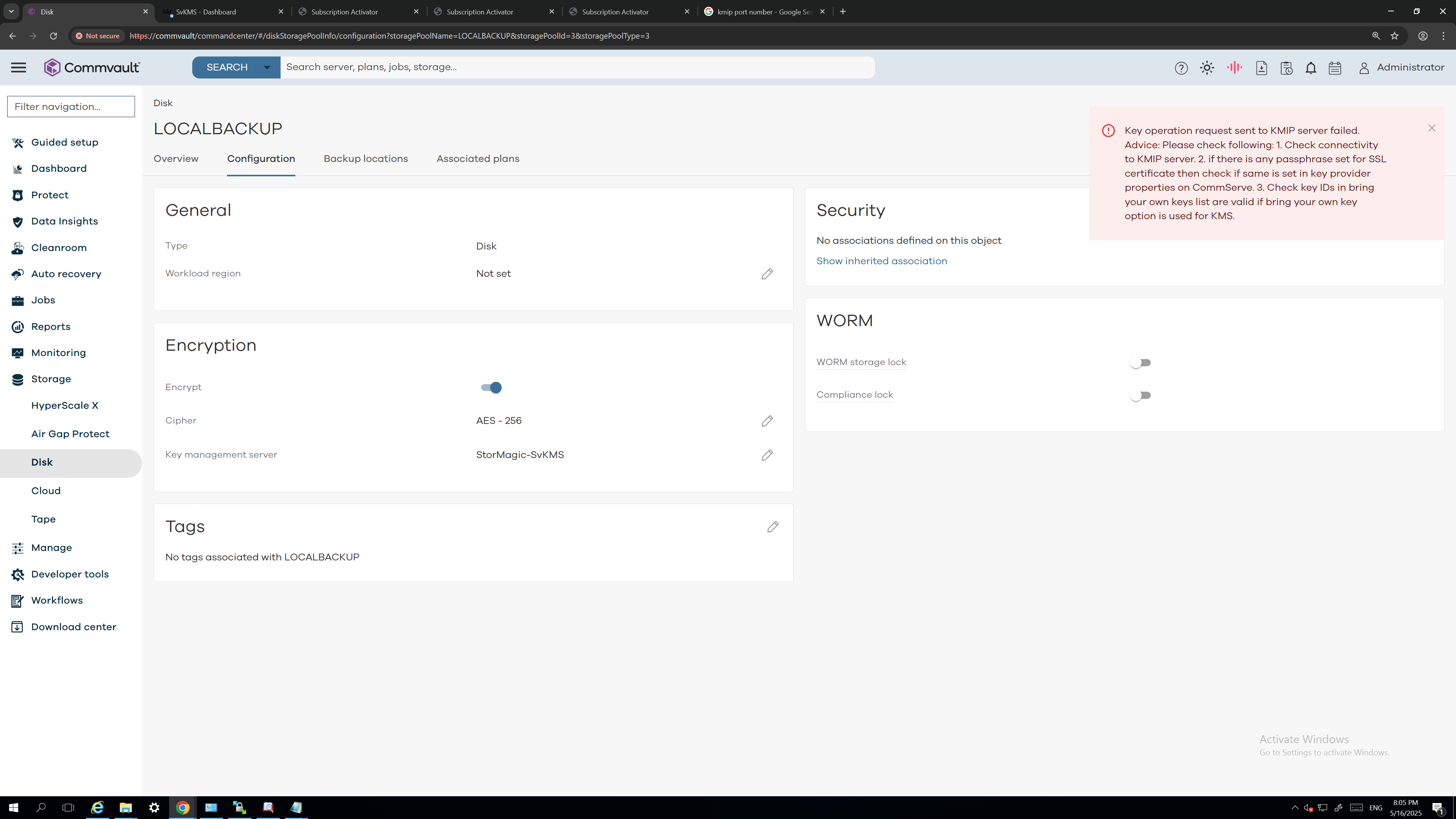
Task: Open the help question mark icon
Action: (x=1181, y=68)
